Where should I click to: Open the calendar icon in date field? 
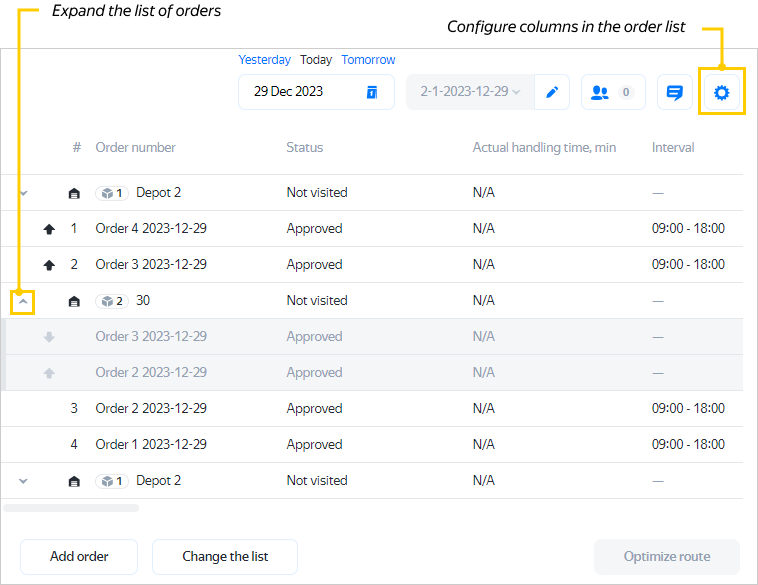click(x=372, y=92)
